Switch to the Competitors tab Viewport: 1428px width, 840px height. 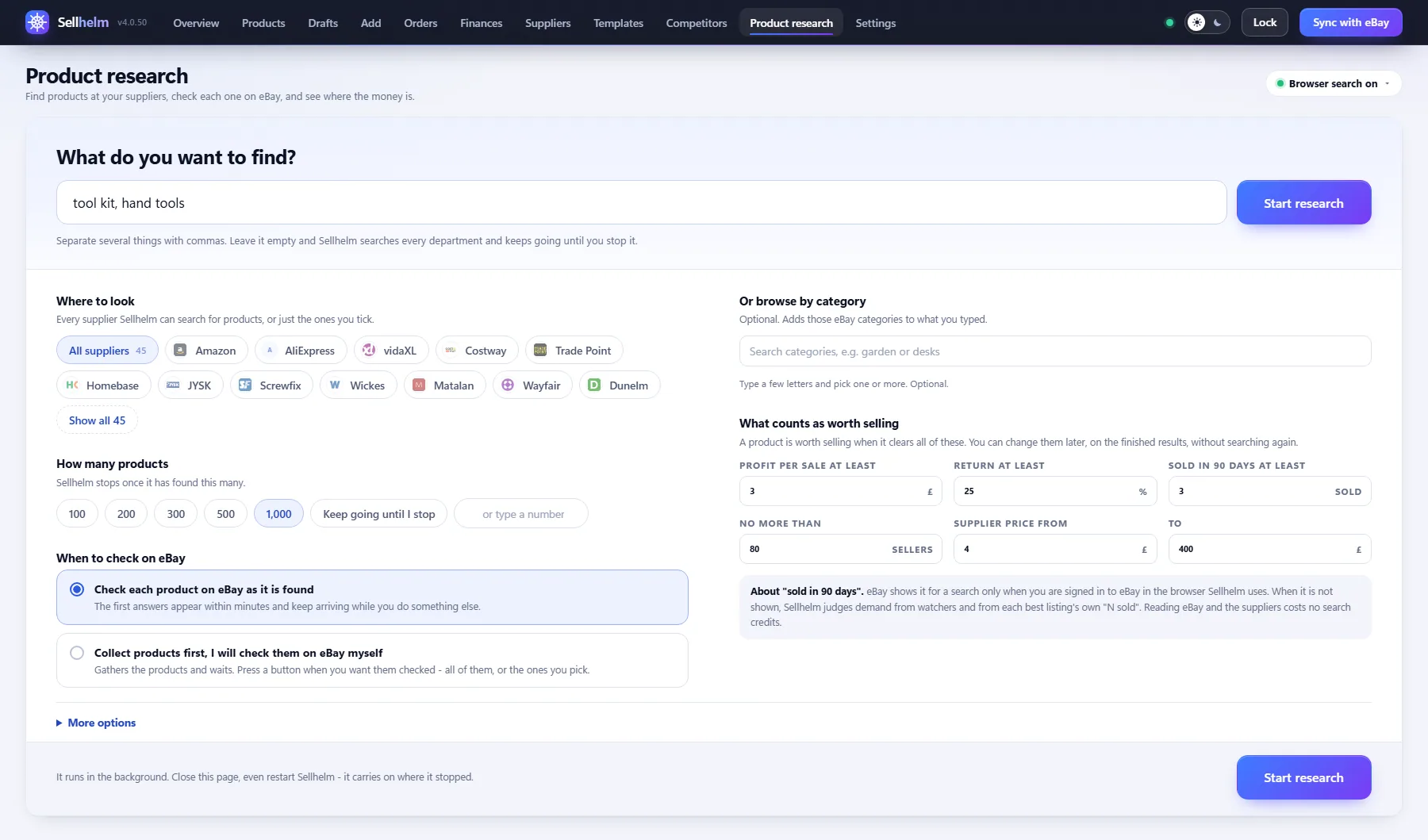click(x=697, y=23)
